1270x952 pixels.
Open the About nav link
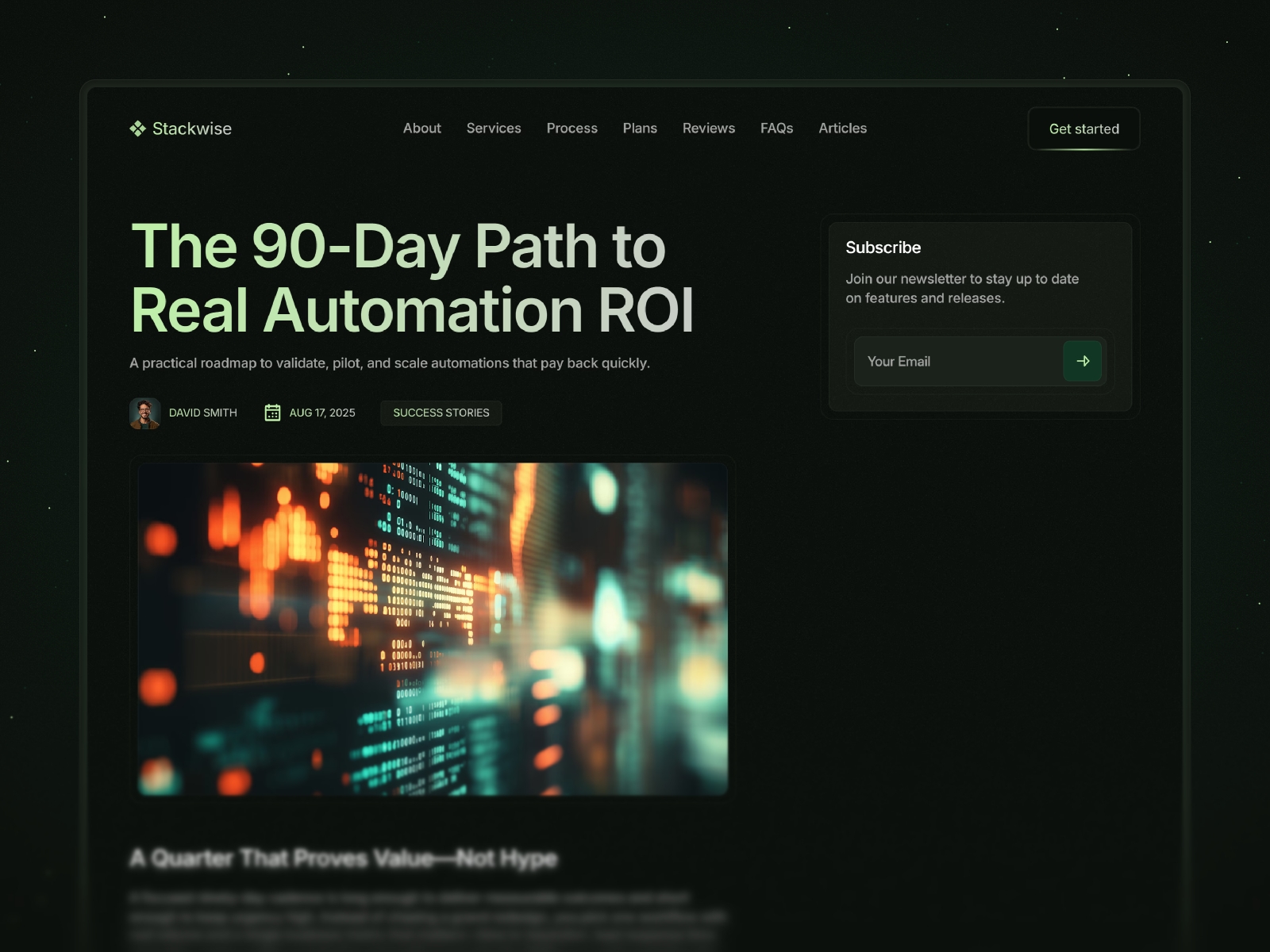(x=421, y=129)
